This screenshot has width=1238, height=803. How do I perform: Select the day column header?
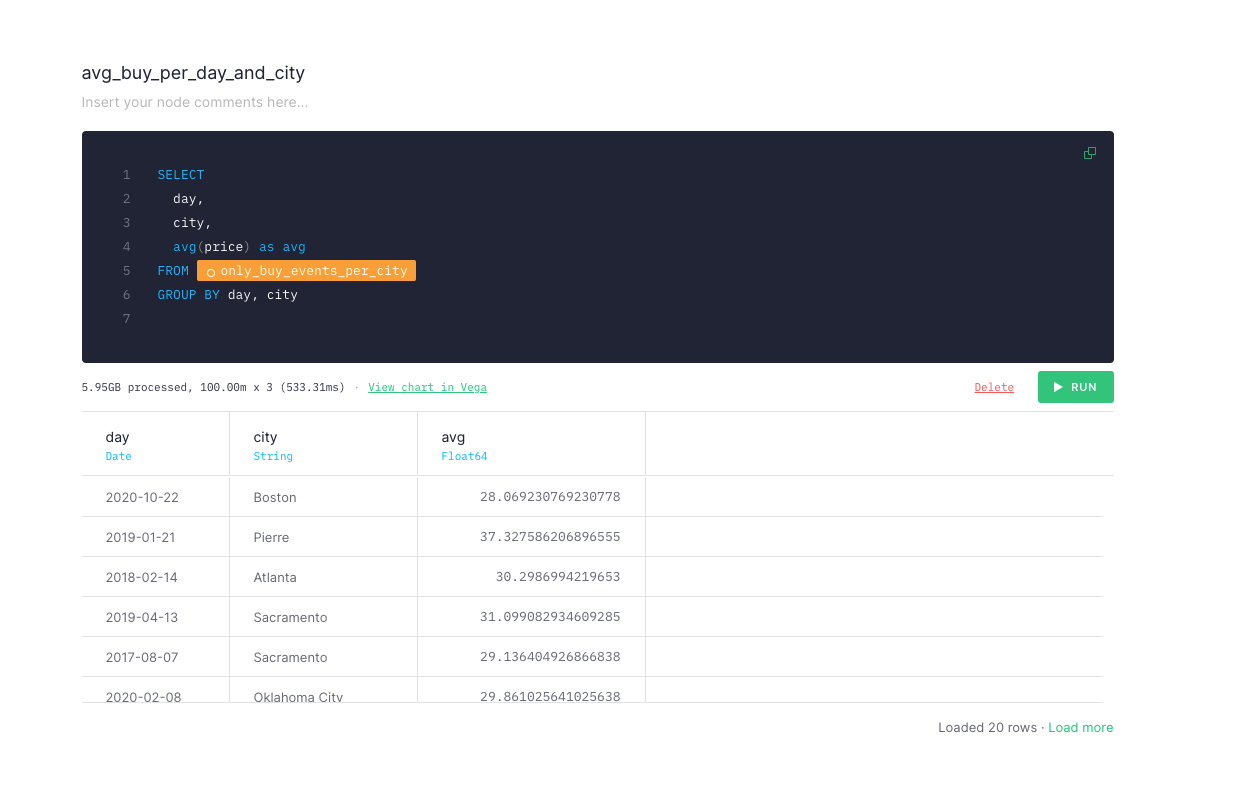coord(156,445)
